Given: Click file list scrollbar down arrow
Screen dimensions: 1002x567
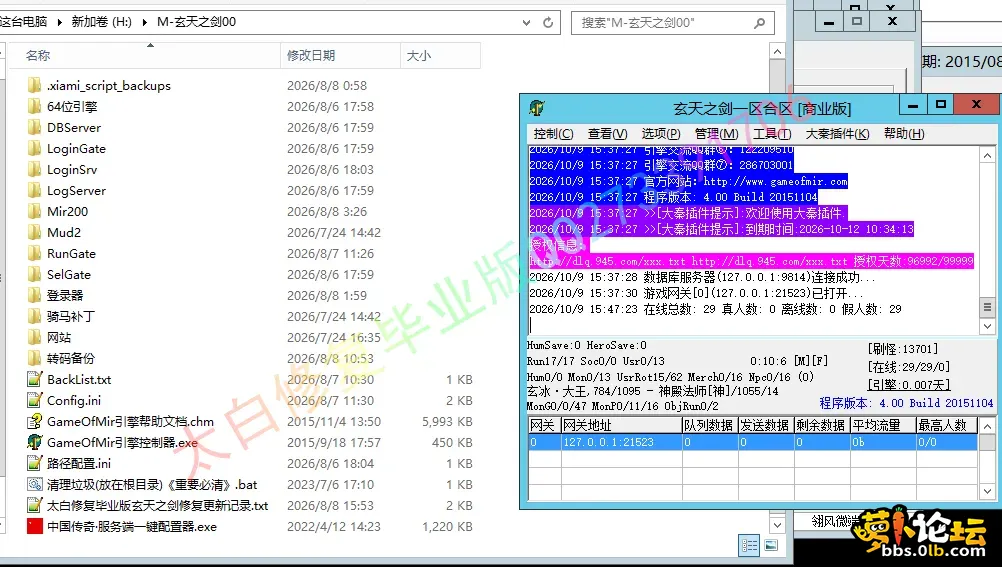Looking at the screenshot, I should (x=777, y=525).
